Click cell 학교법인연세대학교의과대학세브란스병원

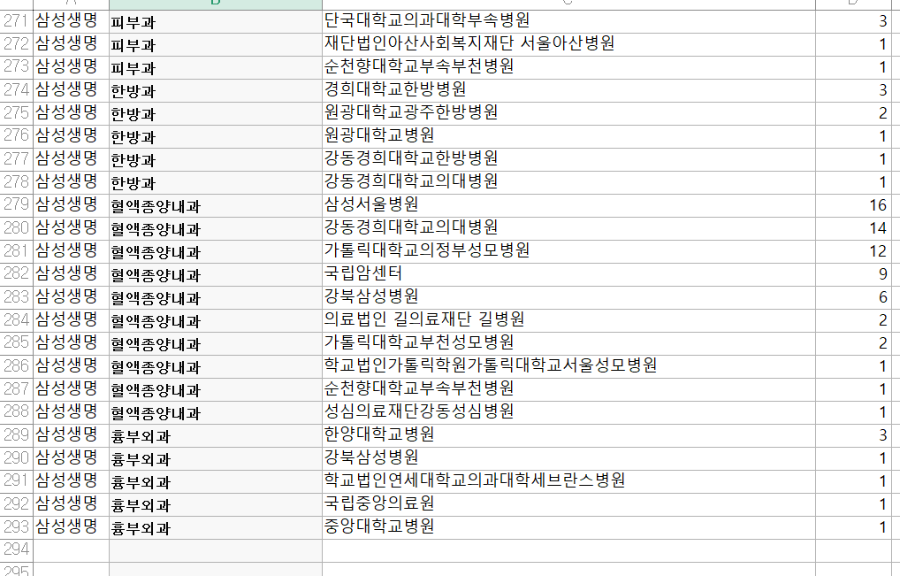click(568, 481)
